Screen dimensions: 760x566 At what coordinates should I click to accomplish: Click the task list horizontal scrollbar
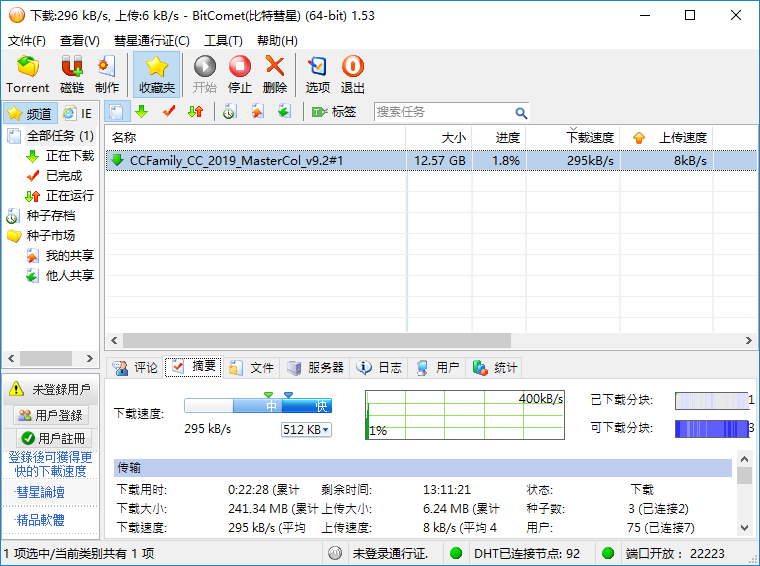[x=317, y=340]
